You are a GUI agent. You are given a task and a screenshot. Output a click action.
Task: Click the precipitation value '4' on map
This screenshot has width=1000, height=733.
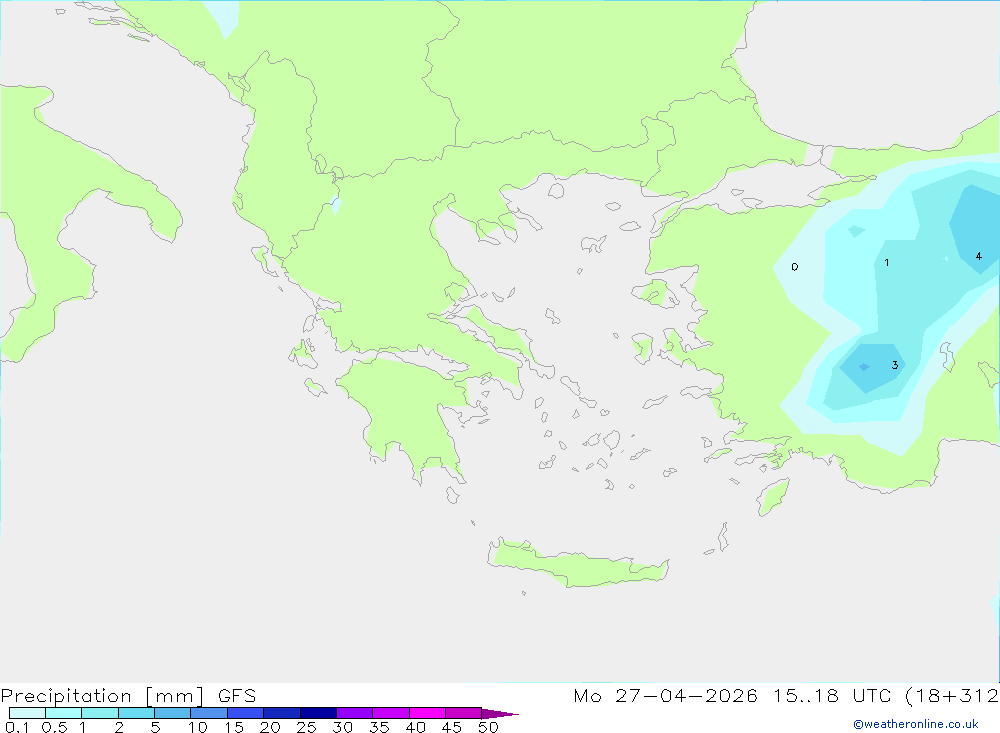coord(978,256)
